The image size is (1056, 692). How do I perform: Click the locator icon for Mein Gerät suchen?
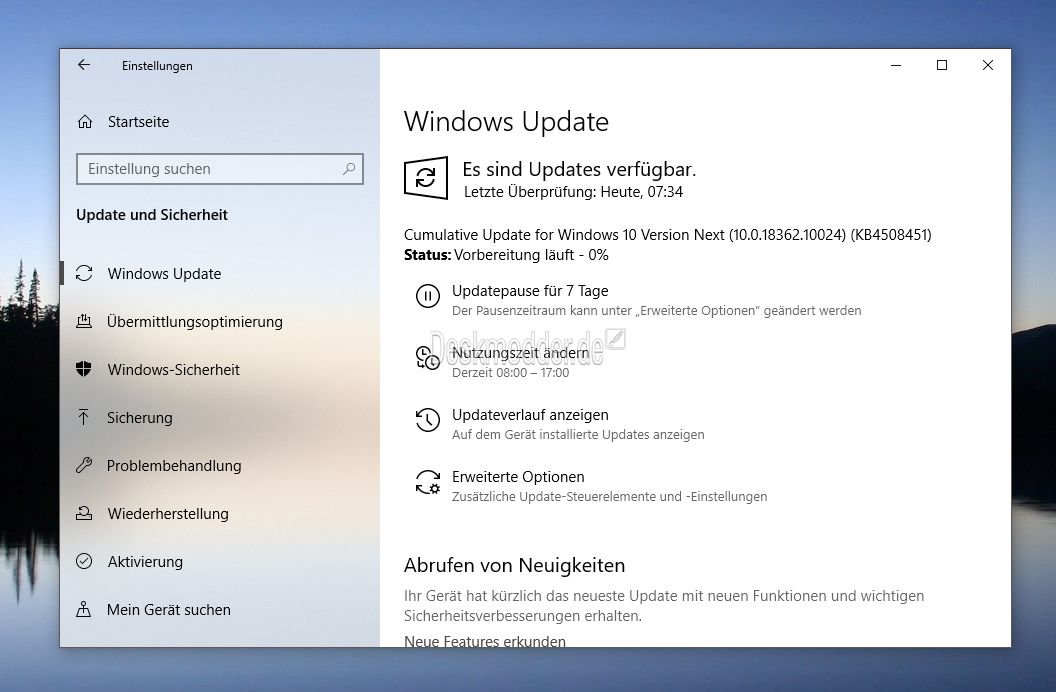coord(84,609)
